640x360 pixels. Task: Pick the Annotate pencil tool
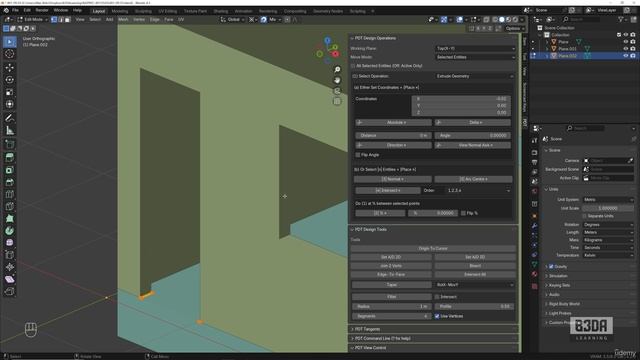point(9,118)
